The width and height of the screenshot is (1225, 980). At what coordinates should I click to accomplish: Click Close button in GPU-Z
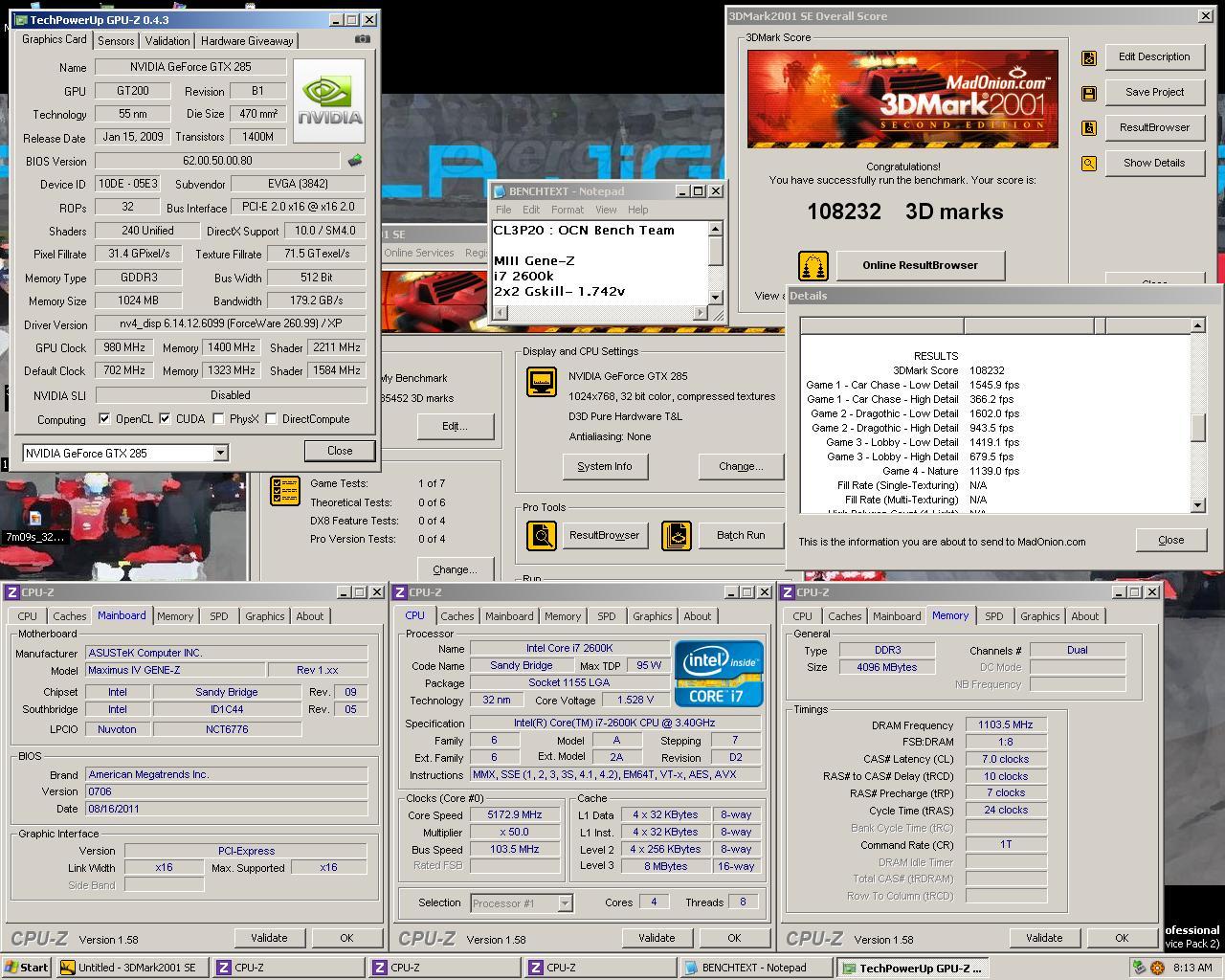(340, 451)
